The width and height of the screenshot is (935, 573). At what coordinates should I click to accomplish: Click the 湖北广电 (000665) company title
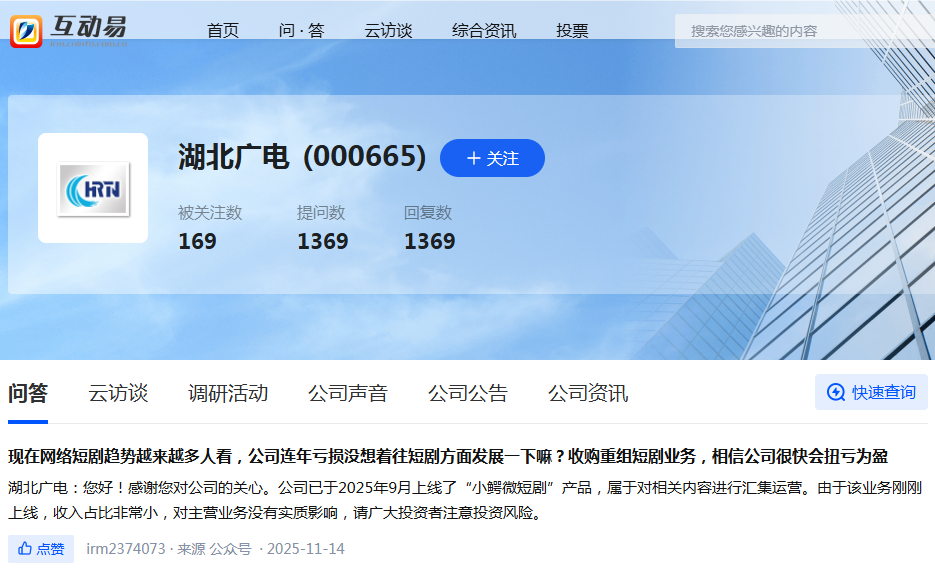pos(302,157)
